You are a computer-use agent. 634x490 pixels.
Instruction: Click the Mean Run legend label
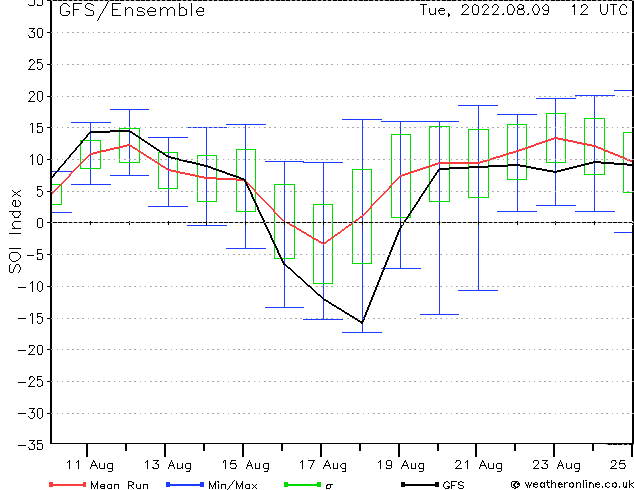119,485
